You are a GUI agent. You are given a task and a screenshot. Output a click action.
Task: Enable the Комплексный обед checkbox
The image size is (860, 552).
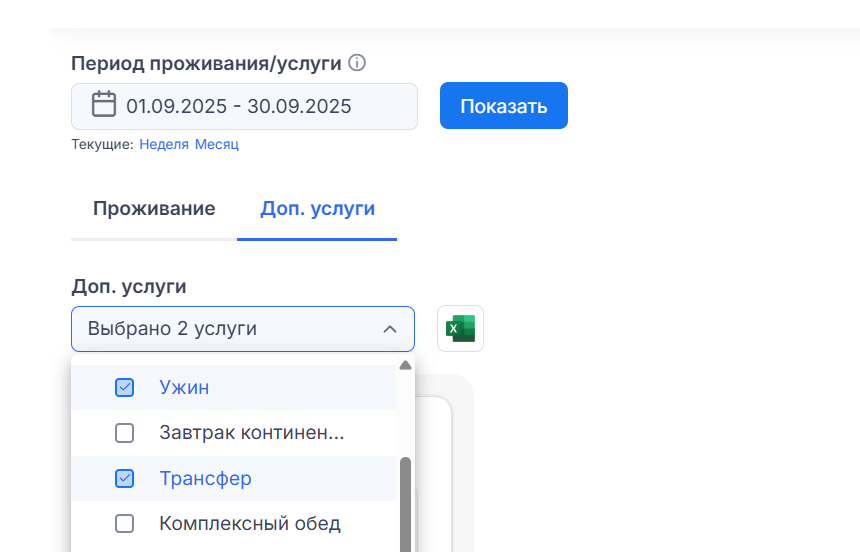click(125, 524)
